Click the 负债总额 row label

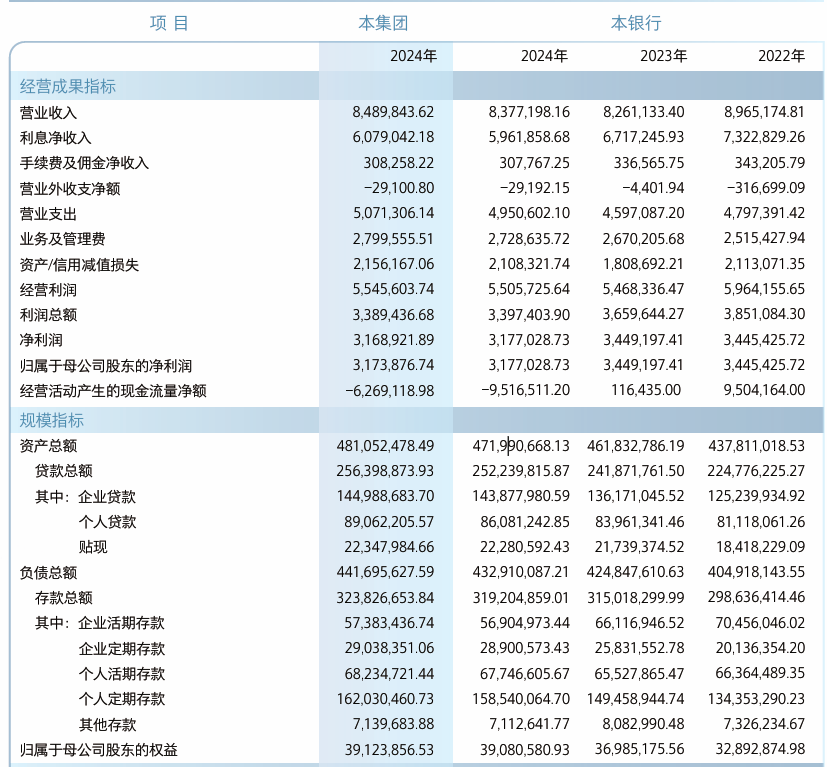pyautogui.click(x=49, y=573)
